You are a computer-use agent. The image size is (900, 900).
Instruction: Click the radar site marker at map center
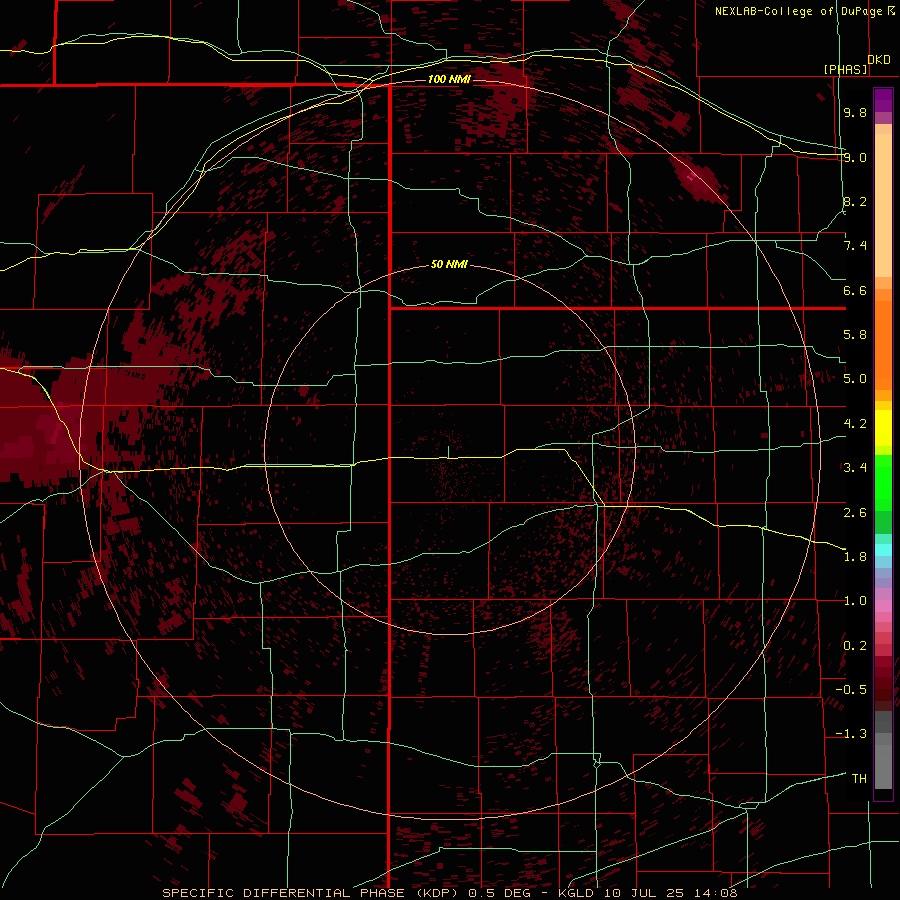tap(448, 452)
